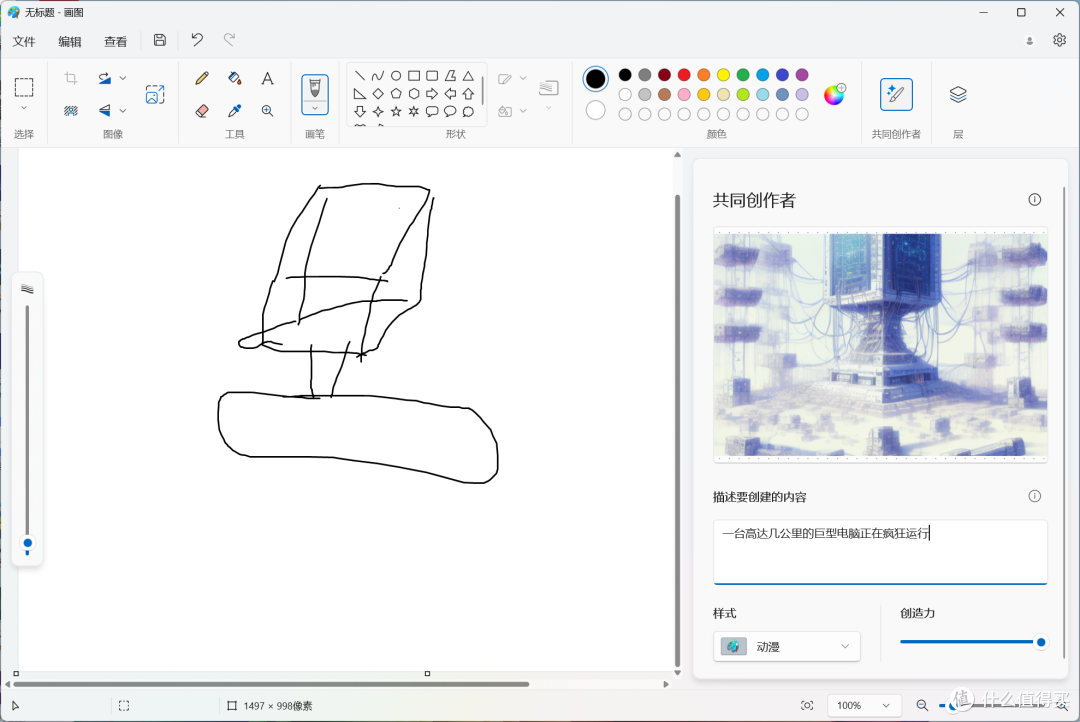
Task: Click the generated computer tower image
Action: click(880, 345)
